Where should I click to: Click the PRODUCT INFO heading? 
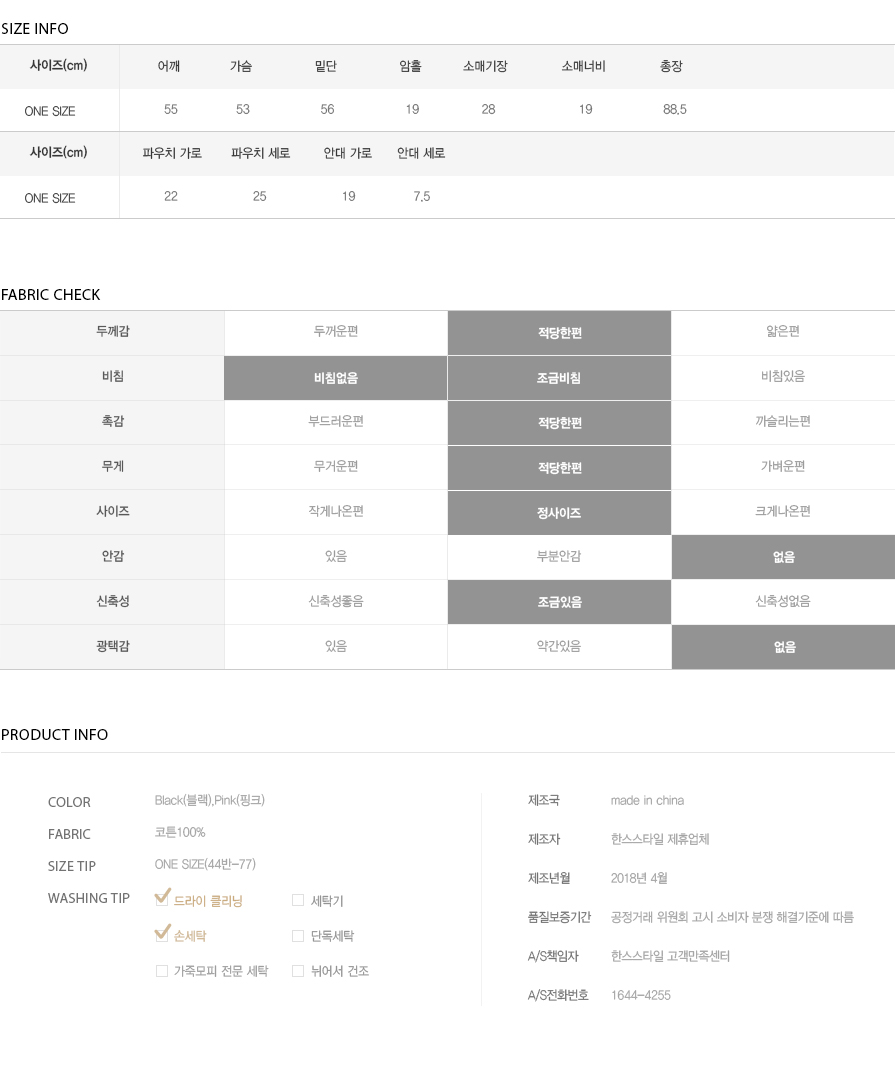(54, 735)
